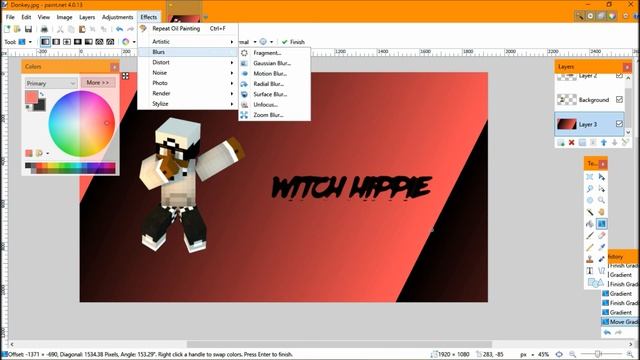
Task: Click the Finish button
Action: click(x=293, y=42)
